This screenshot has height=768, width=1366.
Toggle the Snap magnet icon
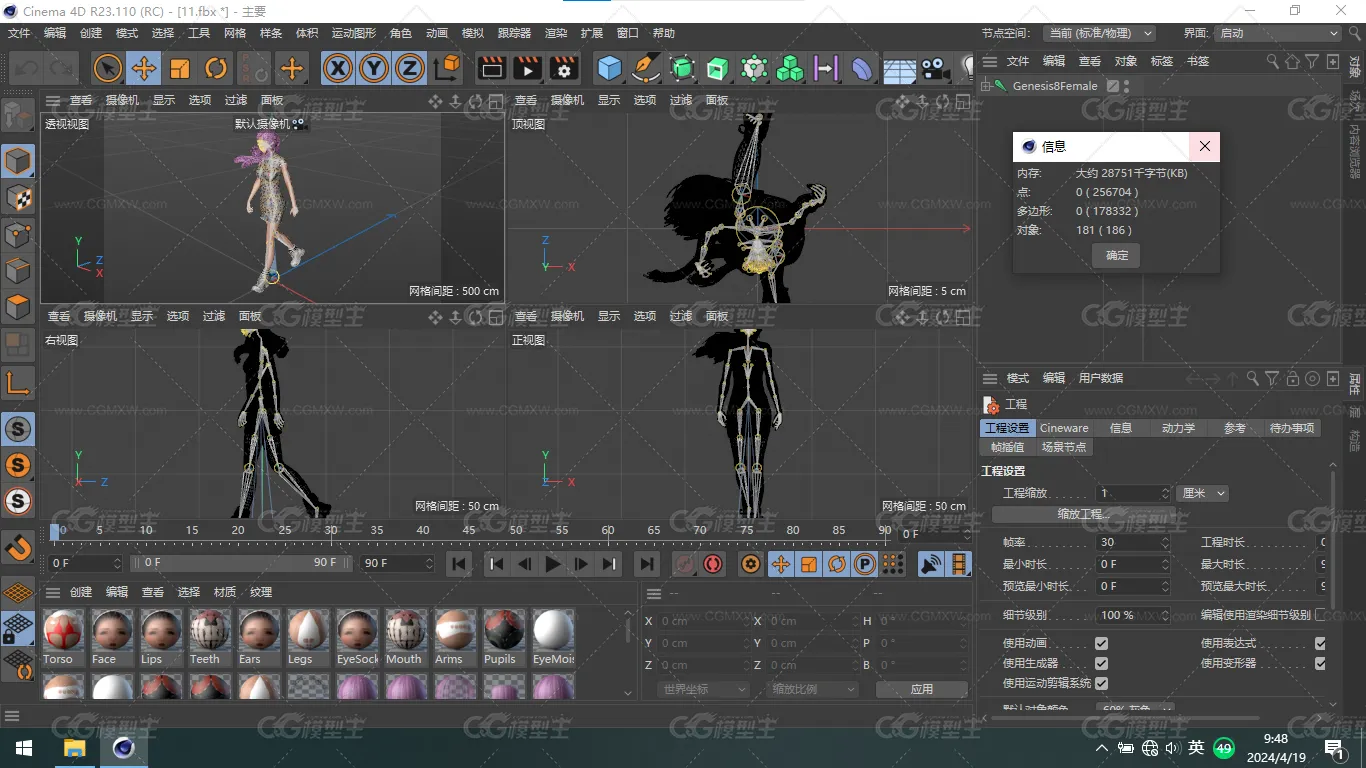point(18,548)
